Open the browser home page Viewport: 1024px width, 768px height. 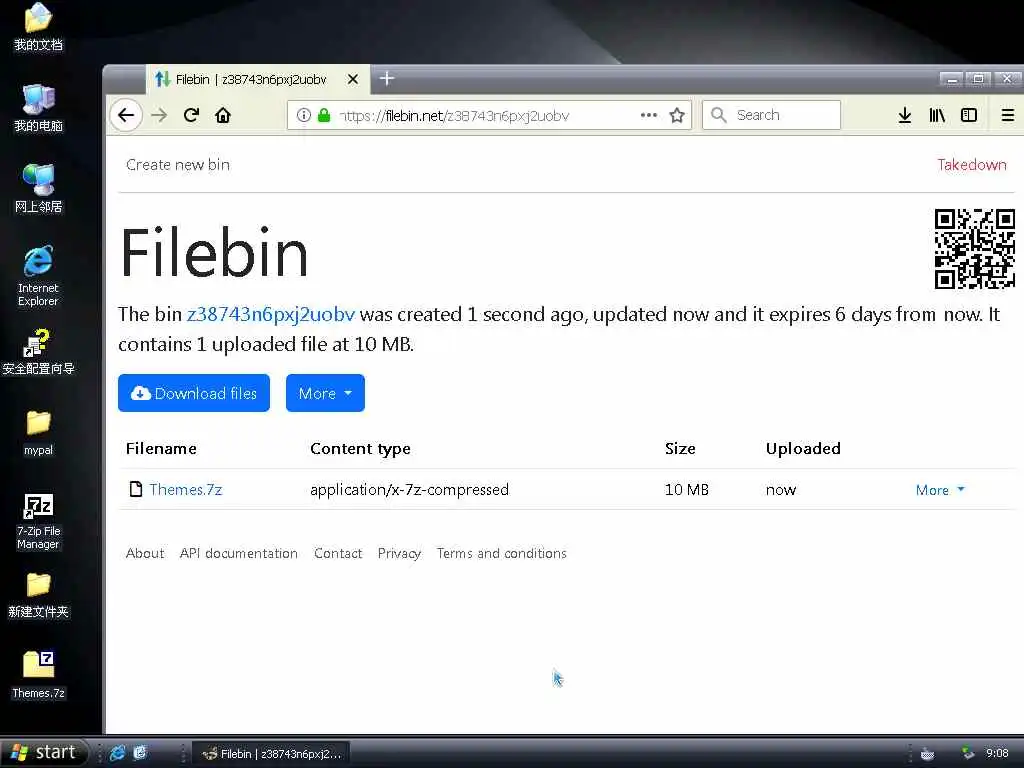tap(223, 116)
